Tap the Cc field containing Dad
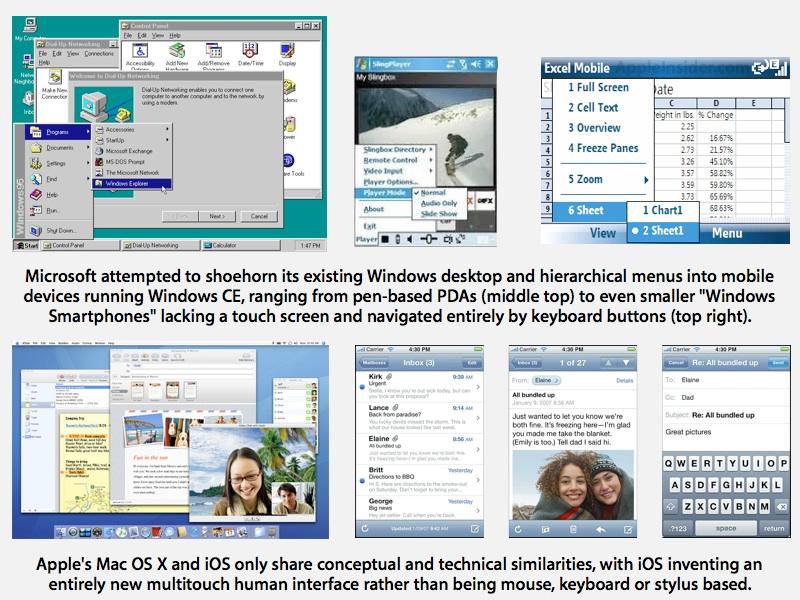The height and width of the screenshot is (600, 800). point(726,397)
